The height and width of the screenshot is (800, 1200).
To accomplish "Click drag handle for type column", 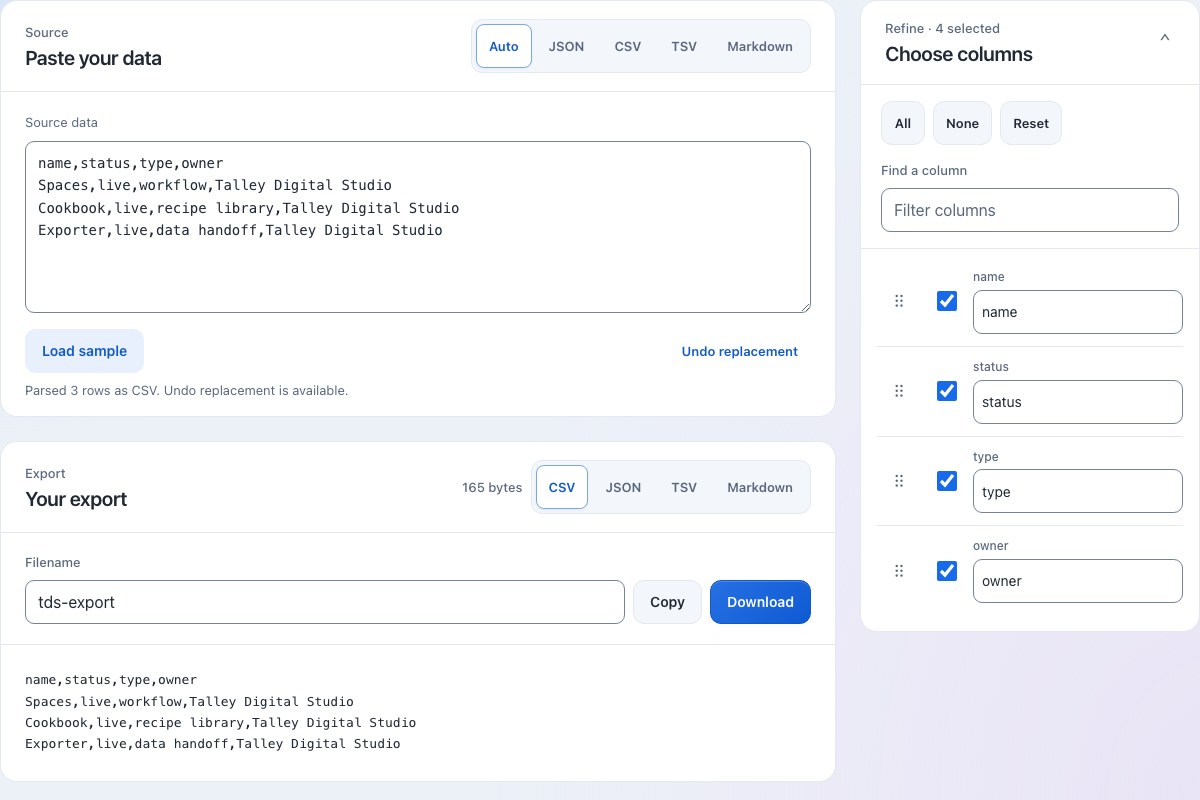I will [899, 481].
